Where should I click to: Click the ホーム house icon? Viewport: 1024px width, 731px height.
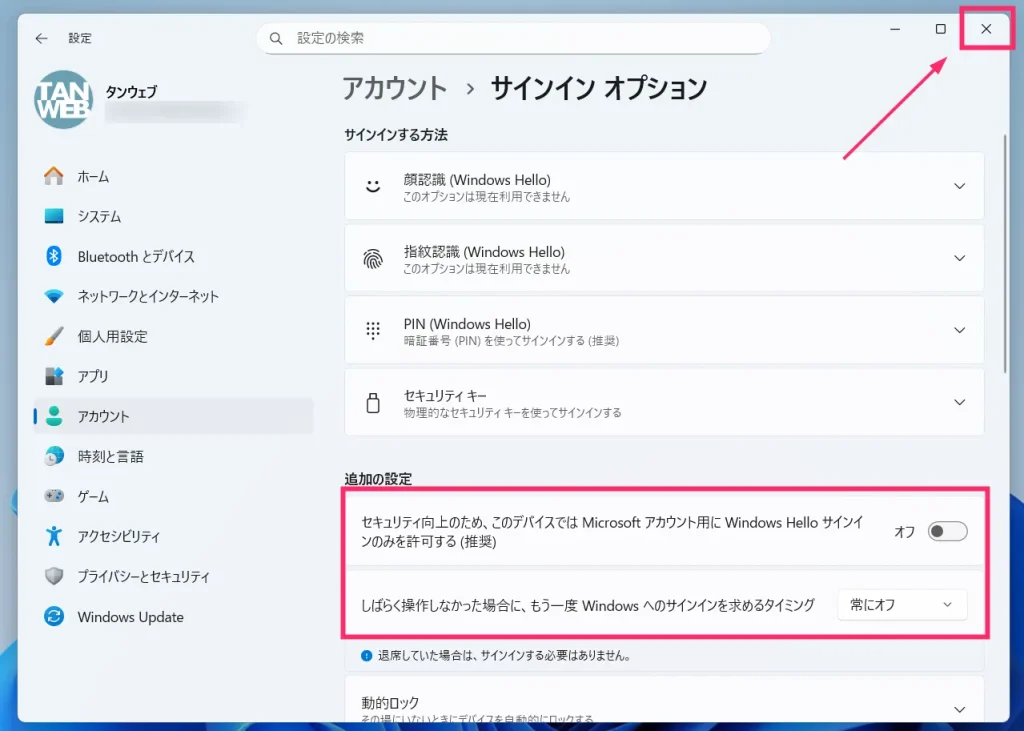54,176
